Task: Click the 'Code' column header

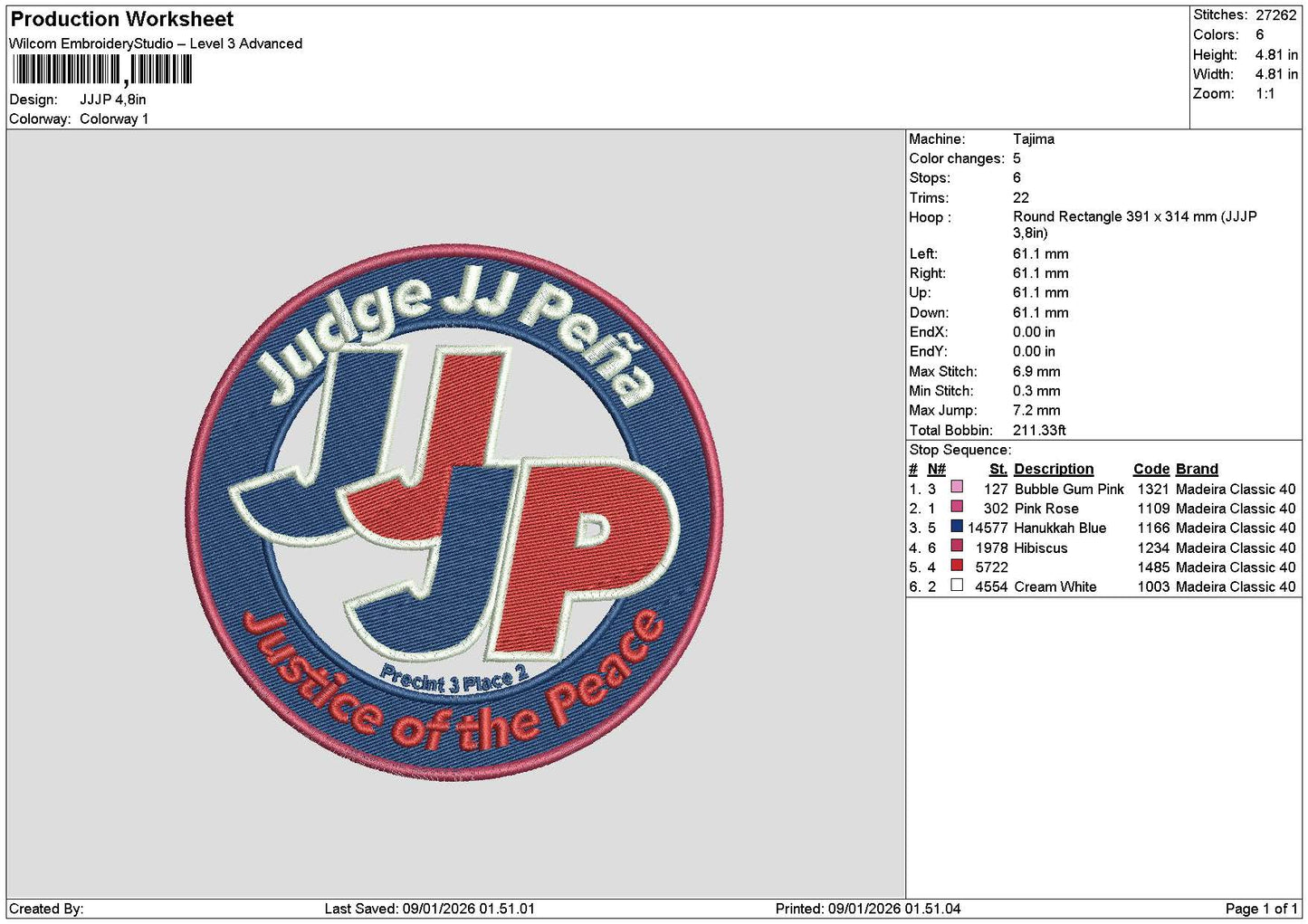Action: (1151, 469)
